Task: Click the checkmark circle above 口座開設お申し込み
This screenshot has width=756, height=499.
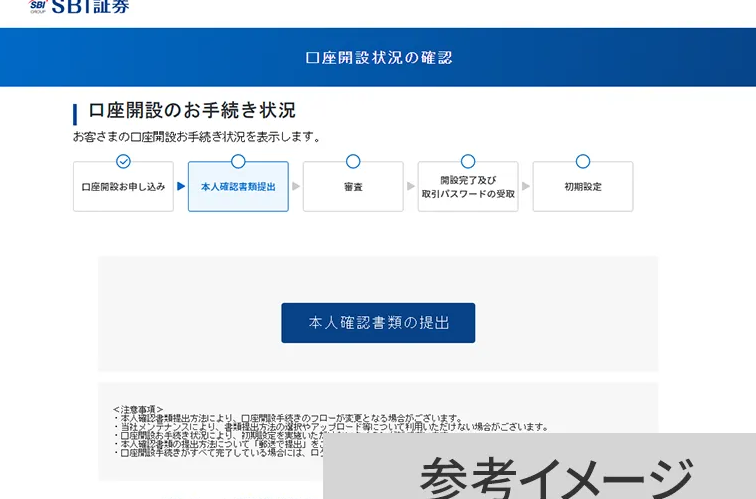Action: point(123,161)
